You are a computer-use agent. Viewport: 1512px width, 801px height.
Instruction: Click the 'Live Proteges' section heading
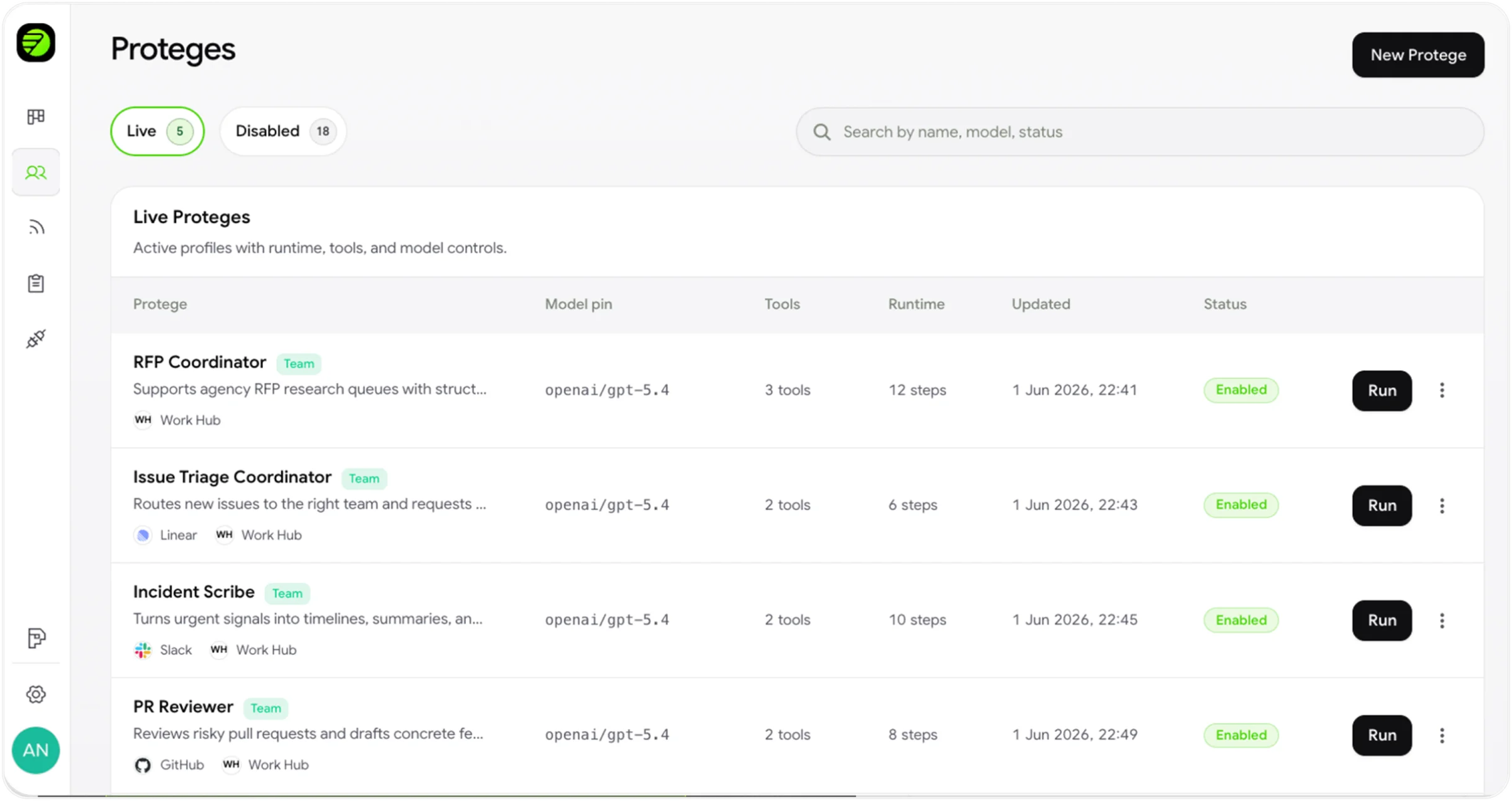(x=192, y=217)
